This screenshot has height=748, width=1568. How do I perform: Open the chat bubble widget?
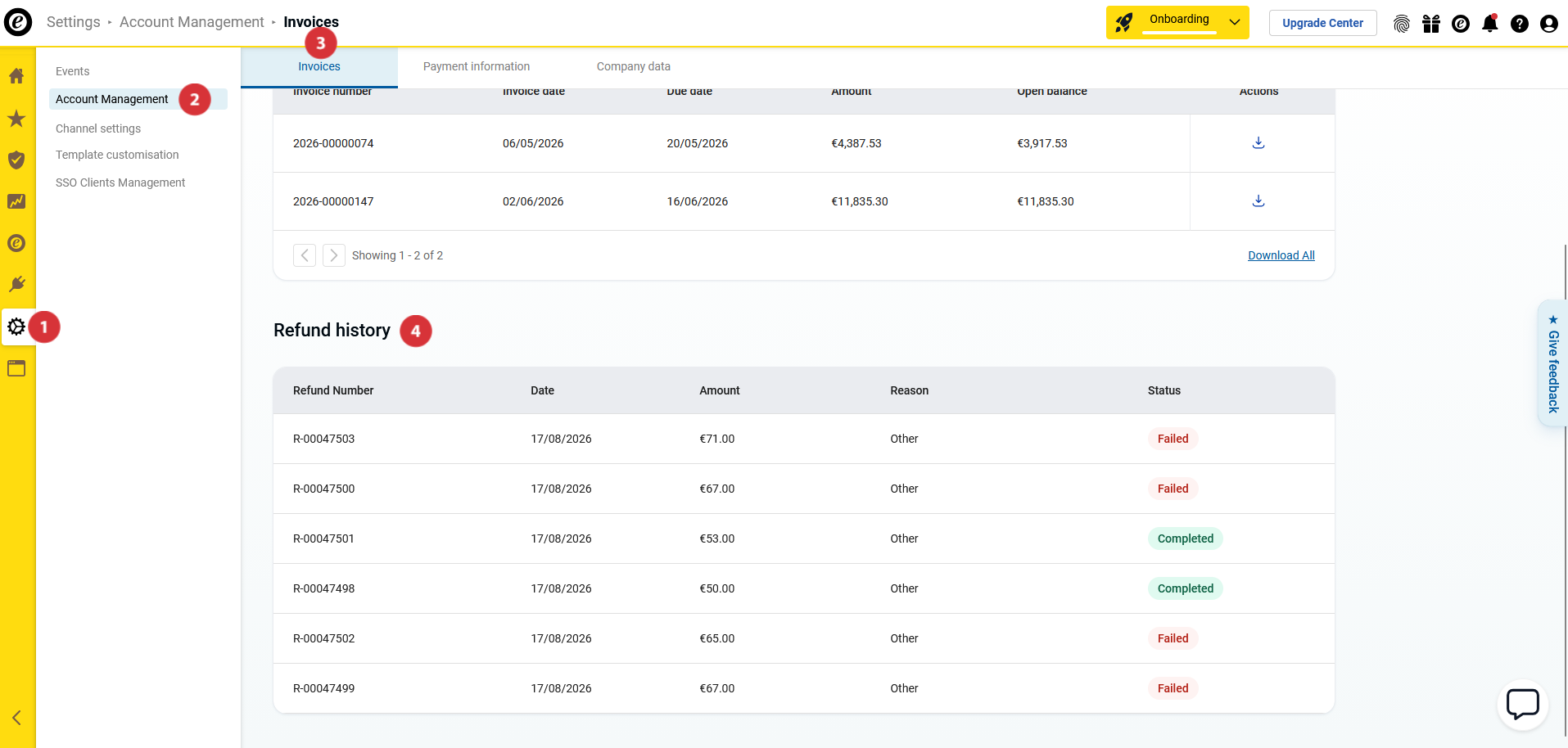point(1523,704)
